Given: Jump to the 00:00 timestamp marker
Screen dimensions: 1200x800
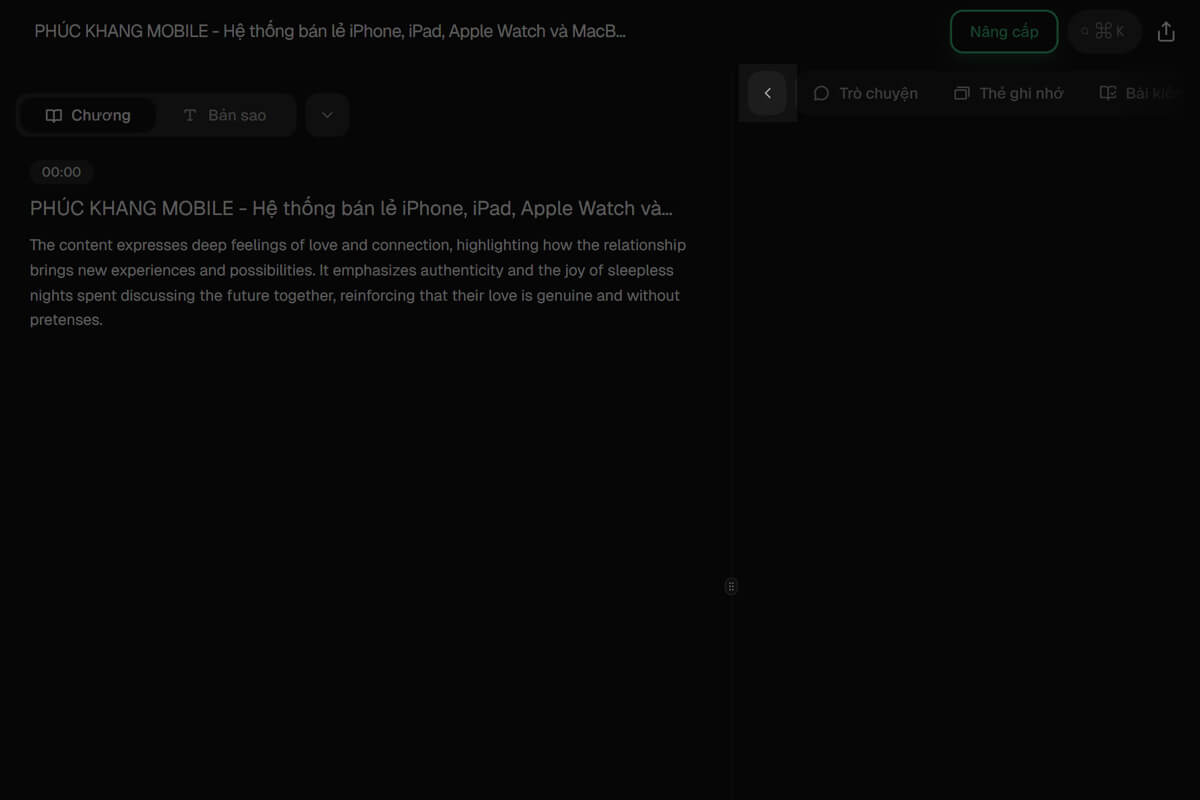Looking at the screenshot, I should point(61,172).
